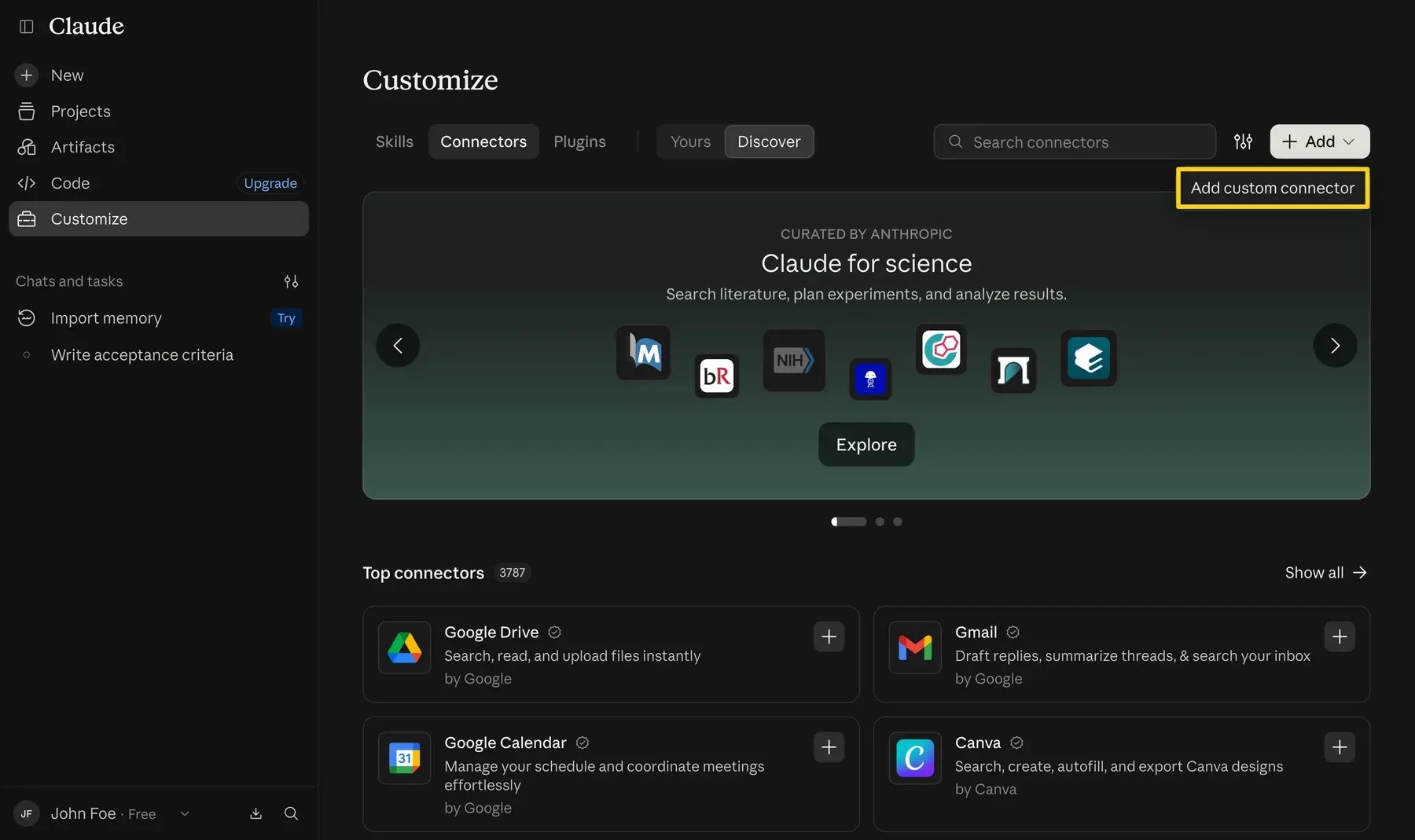Select Customize in the sidebar
Image resolution: width=1415 pixels, height=840 pixels.
click(x=158, y=218)
